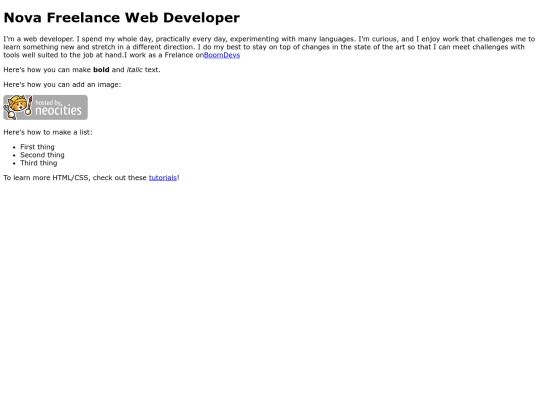
Task: Click the Nova Freelance Web Developer heading
Action: point(122,18)
